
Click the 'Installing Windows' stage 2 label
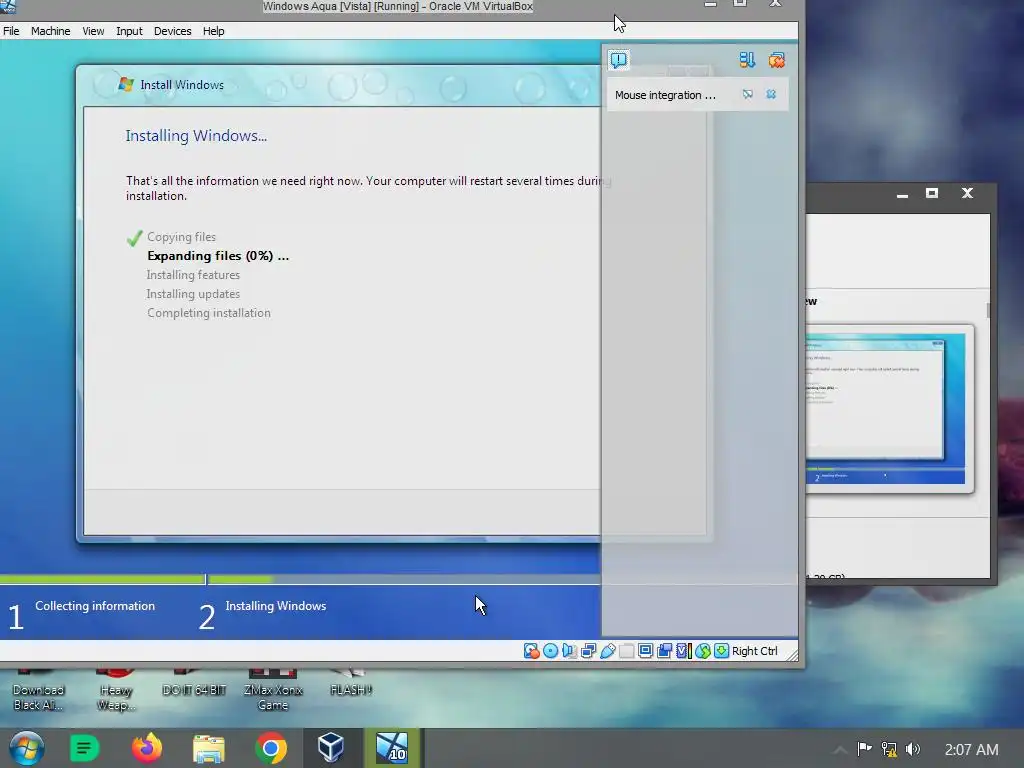click(x=276, y=606)
